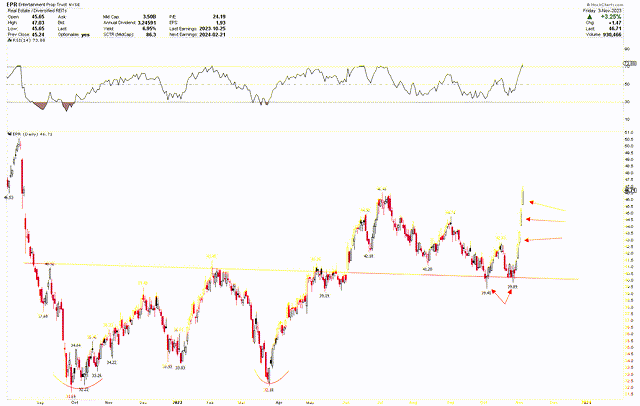Click the RSI(14) indicator legend marker

[x=9, y=40]
